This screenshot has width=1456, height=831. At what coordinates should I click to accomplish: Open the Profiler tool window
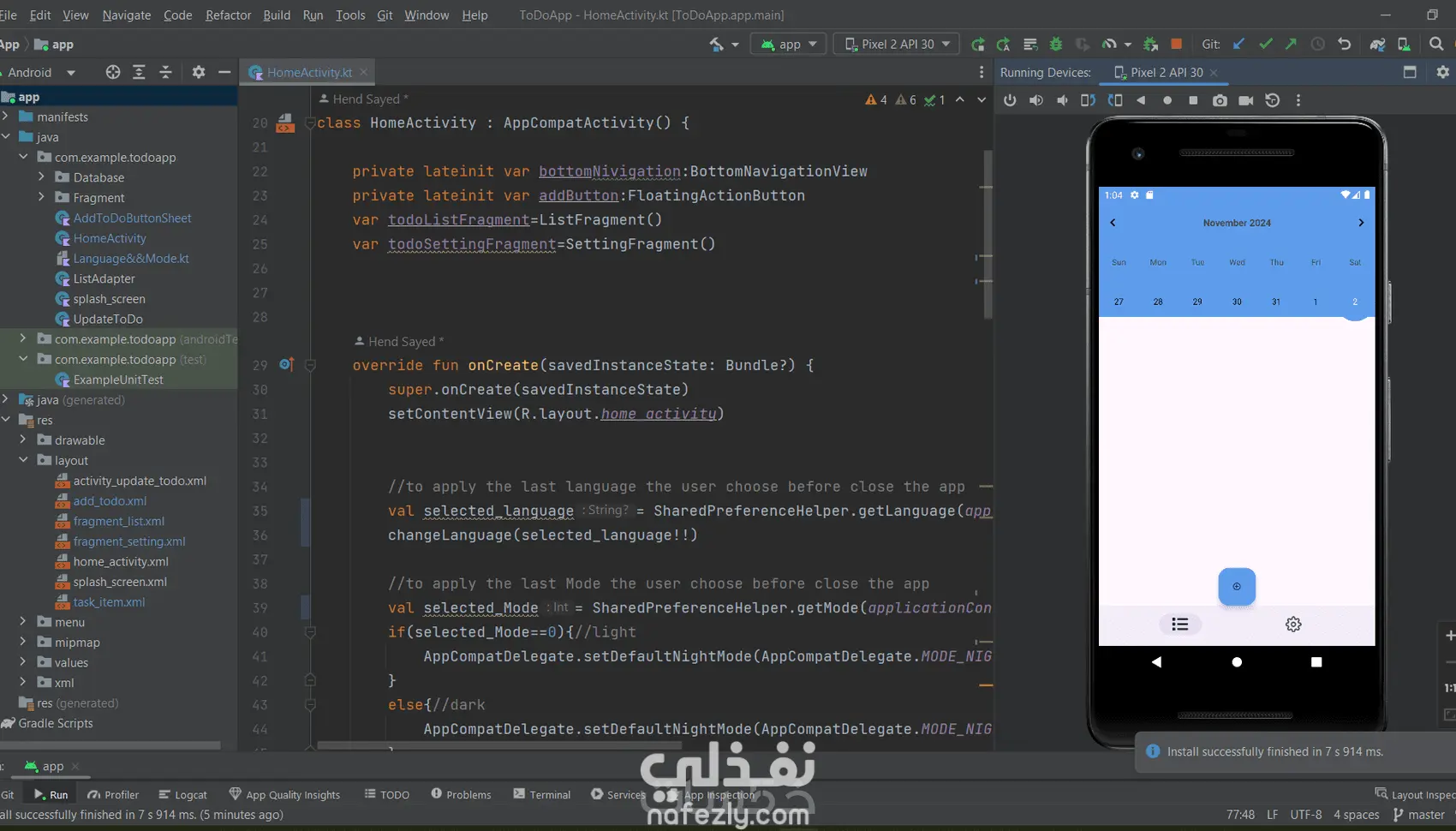(113, 794)
